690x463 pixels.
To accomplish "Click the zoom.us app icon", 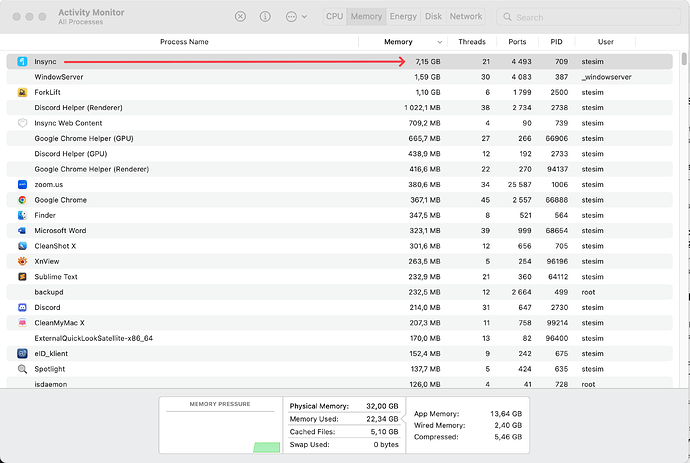I will tap(22, 184).
